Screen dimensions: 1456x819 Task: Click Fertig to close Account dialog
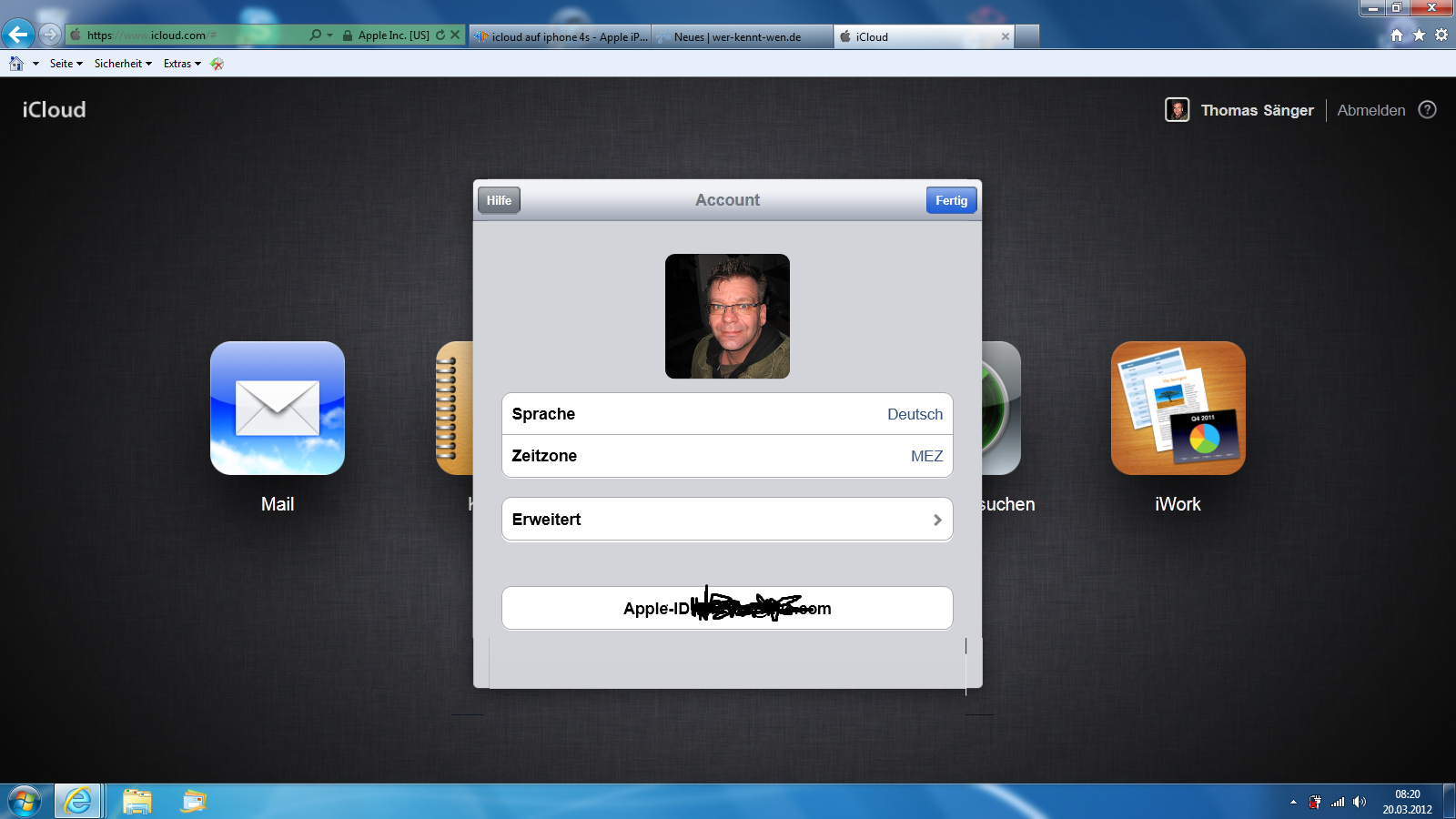pos(952,200)
